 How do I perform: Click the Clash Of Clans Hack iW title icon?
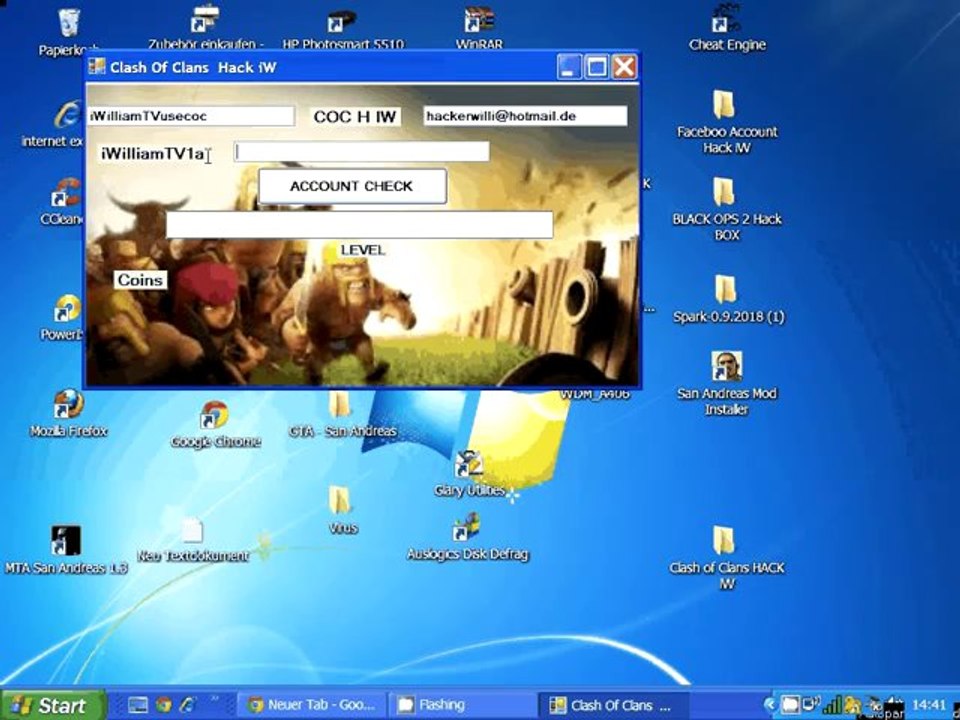97,67
